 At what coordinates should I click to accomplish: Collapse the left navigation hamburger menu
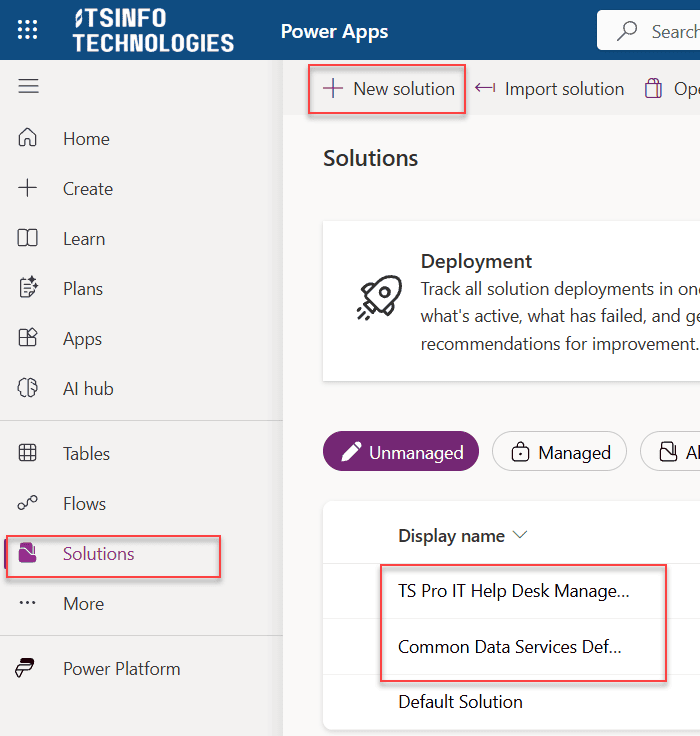pos(28,86)
